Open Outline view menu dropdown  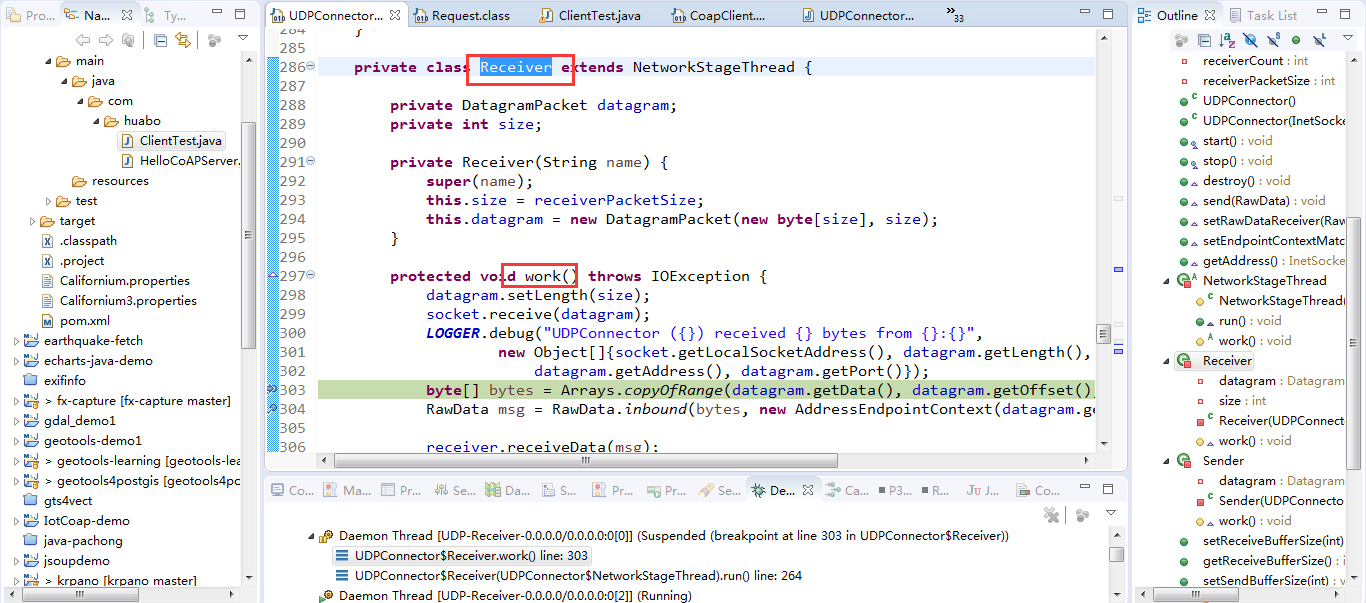(x=1348, y=39)
